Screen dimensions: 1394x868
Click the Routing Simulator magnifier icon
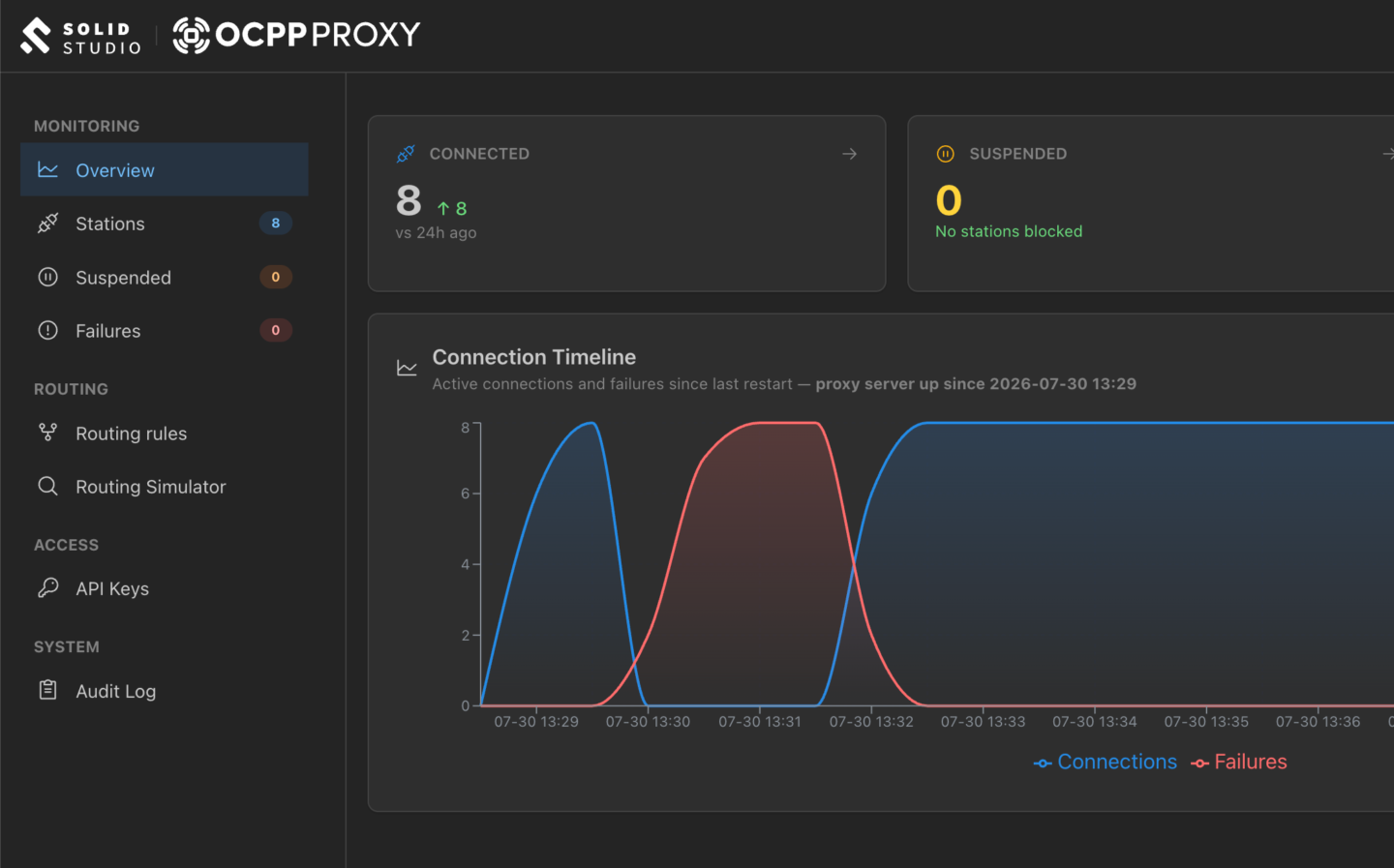pos(47,486)
